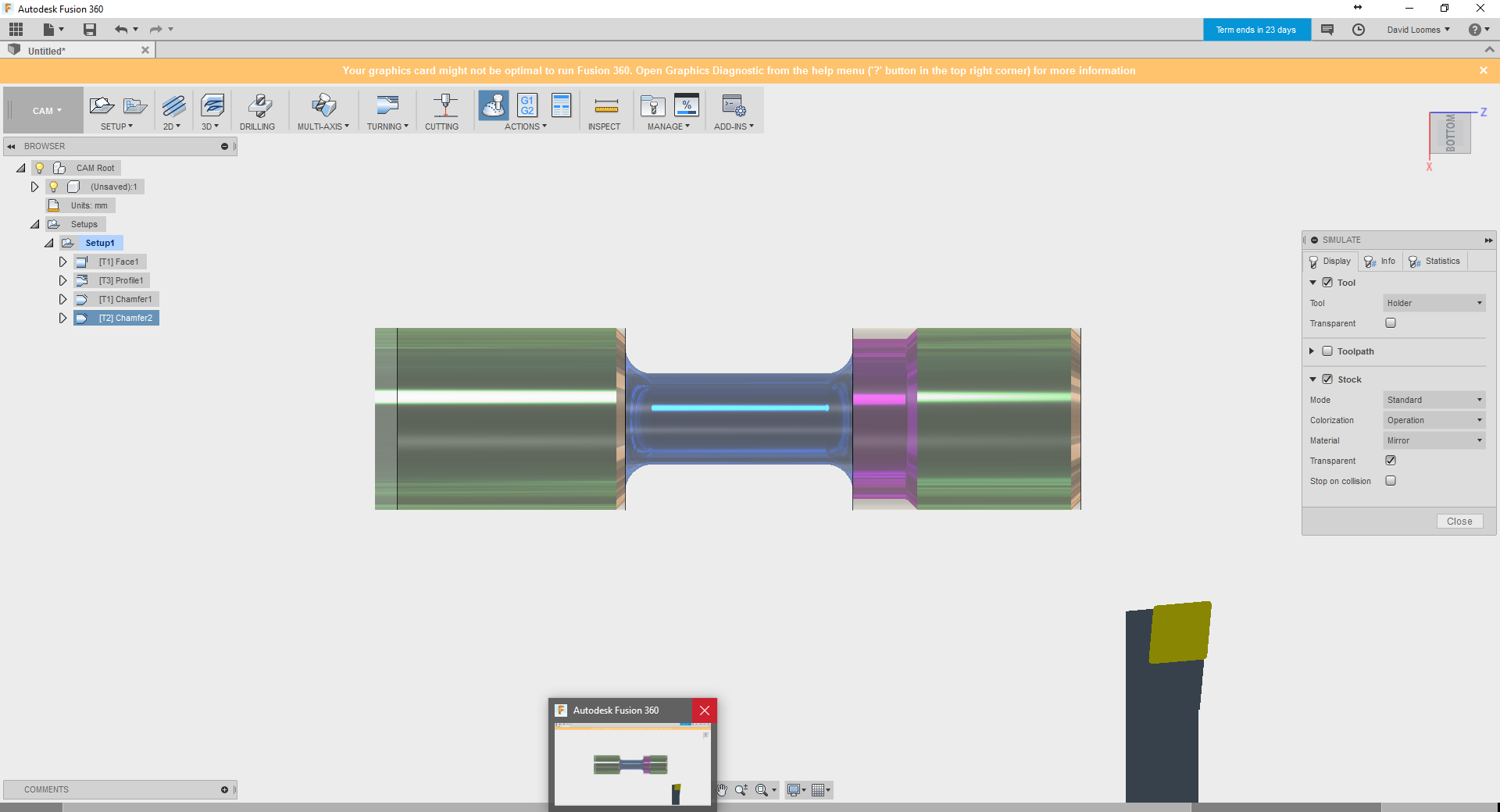Open the Tool Library icon
Viewport: 1500px width, 812px height.
coord(652,105)
